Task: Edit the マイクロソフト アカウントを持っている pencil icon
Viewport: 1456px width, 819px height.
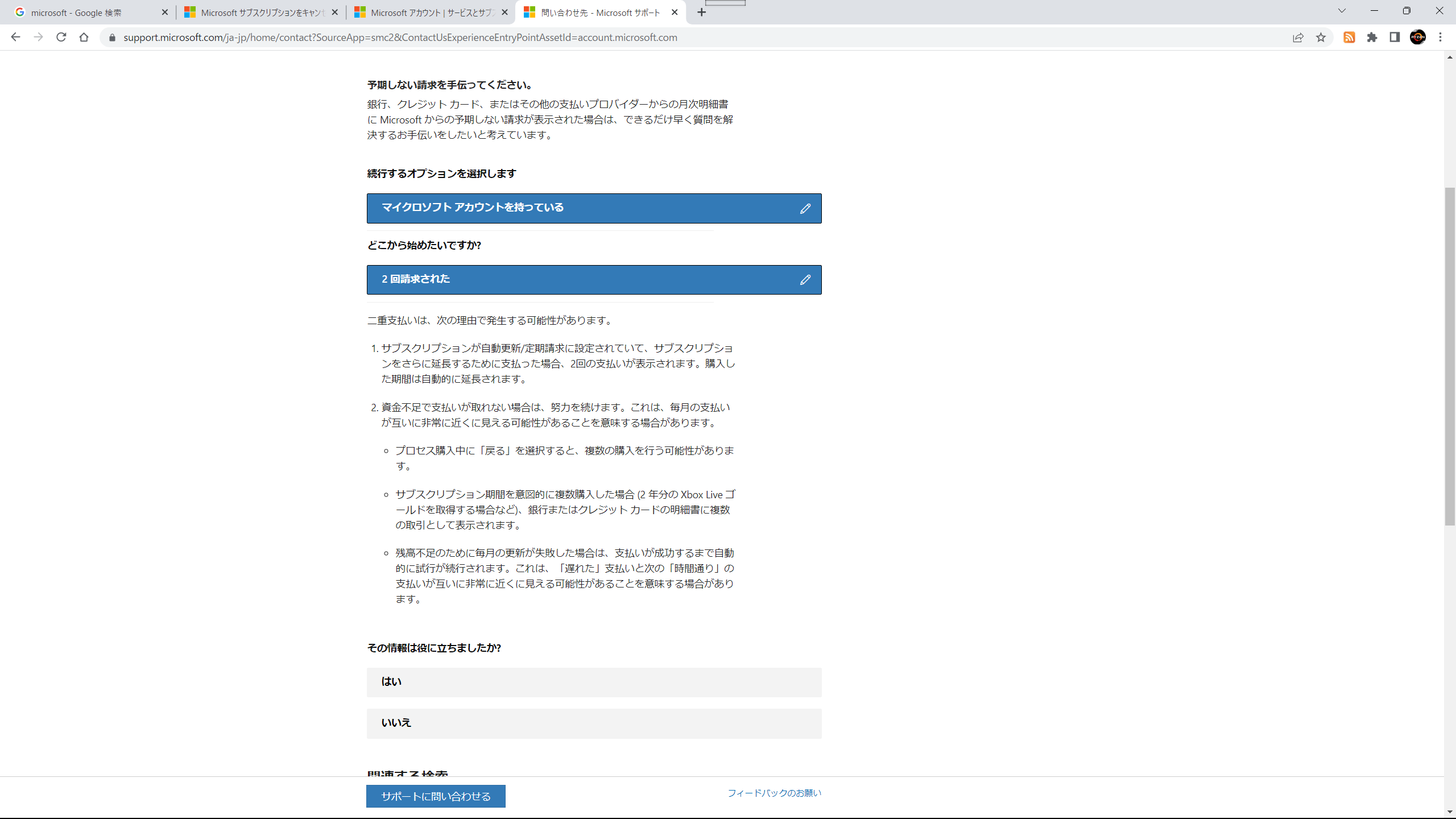Action: click(805, 209)
